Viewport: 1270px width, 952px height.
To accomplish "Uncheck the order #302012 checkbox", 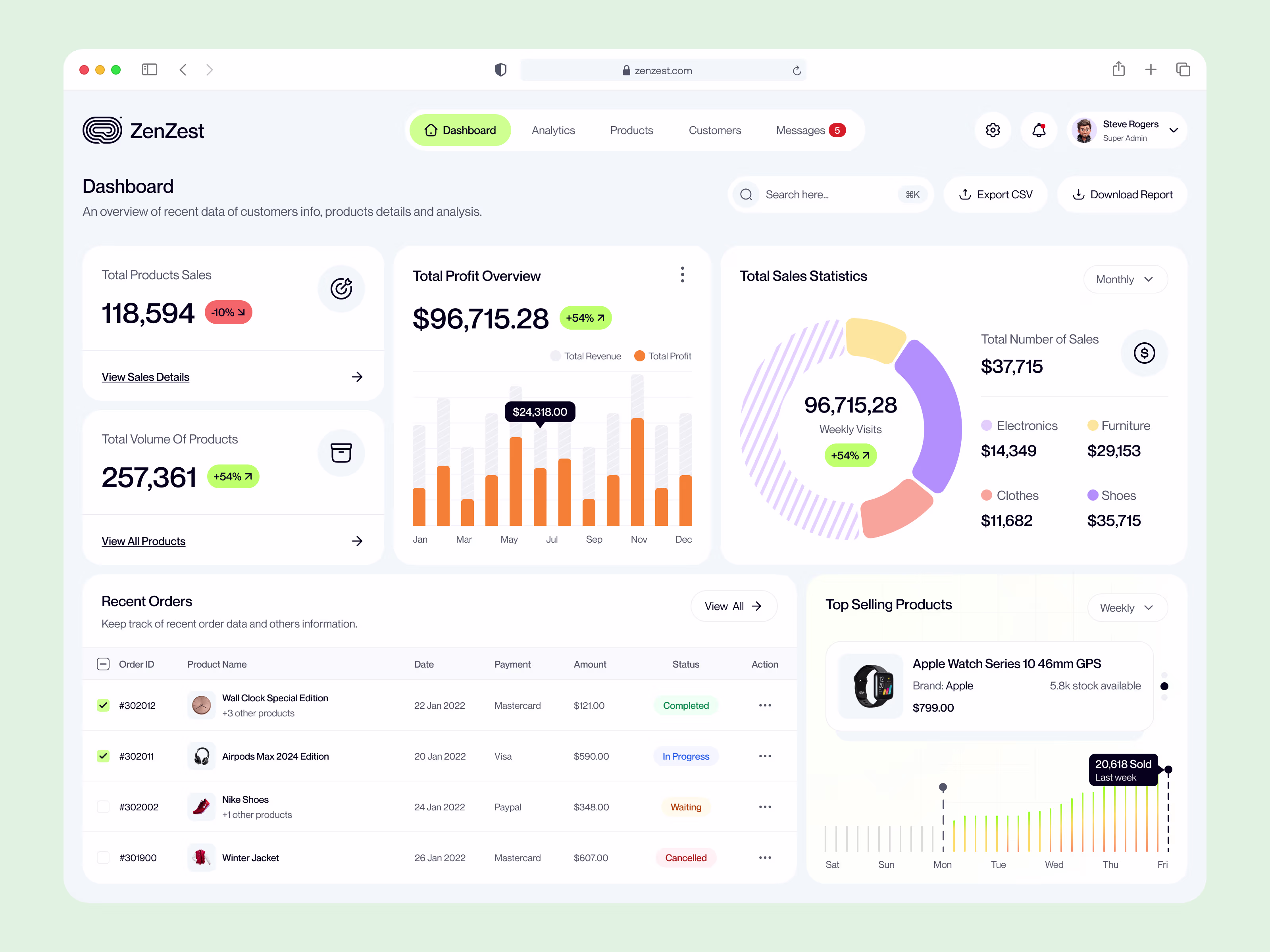I will tap(103, 705).
